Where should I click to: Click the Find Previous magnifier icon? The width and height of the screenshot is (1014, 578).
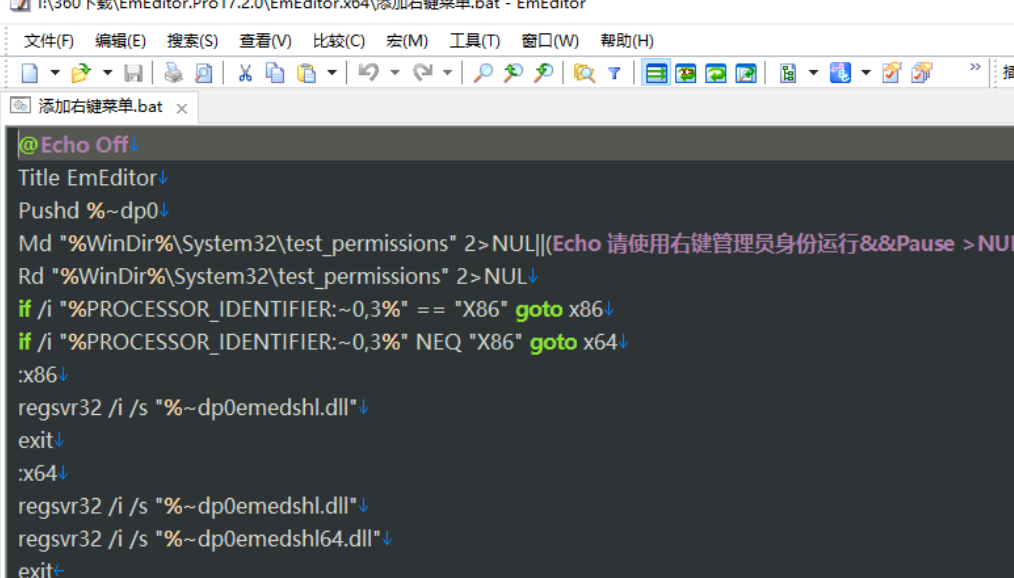coord(543,73)
